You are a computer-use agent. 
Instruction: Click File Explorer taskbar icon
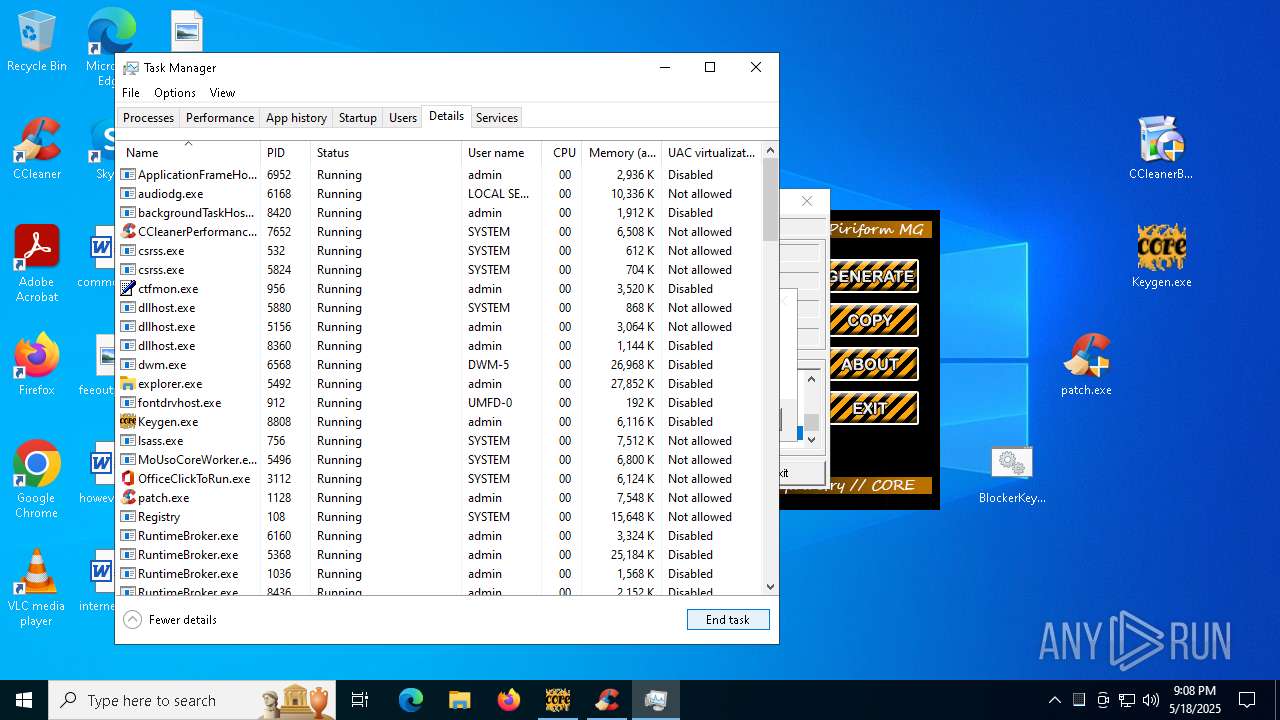click(x=459, y=700)
